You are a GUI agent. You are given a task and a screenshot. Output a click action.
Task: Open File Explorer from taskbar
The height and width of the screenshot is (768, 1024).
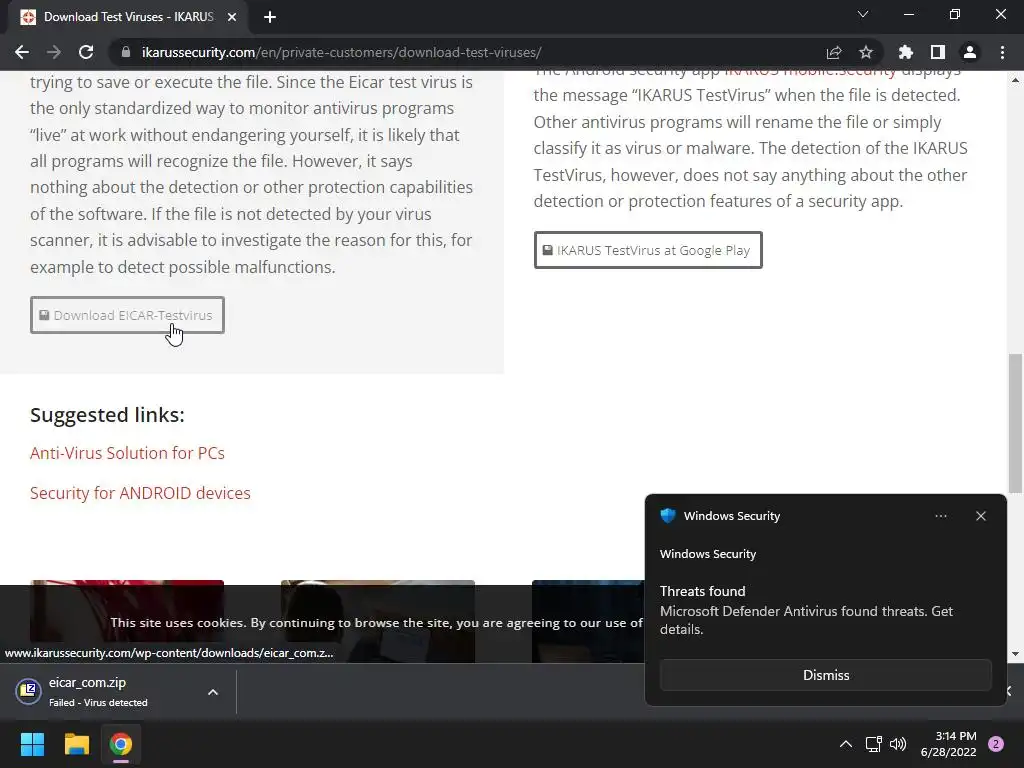point(76,744)
